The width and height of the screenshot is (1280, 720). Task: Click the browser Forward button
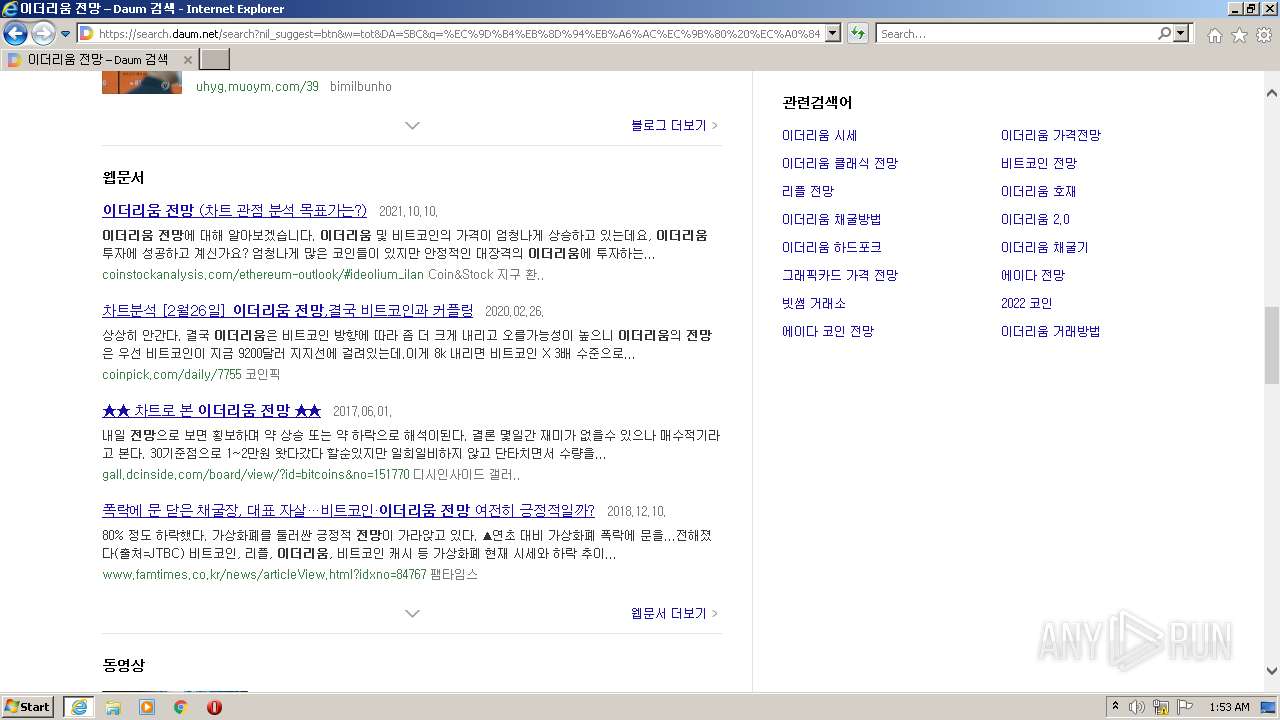[x=43, y=33]
